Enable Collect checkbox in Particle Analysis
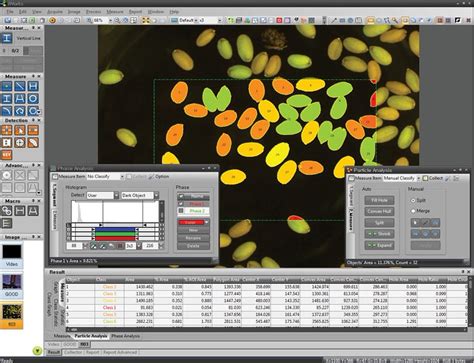 pos(425,178)
